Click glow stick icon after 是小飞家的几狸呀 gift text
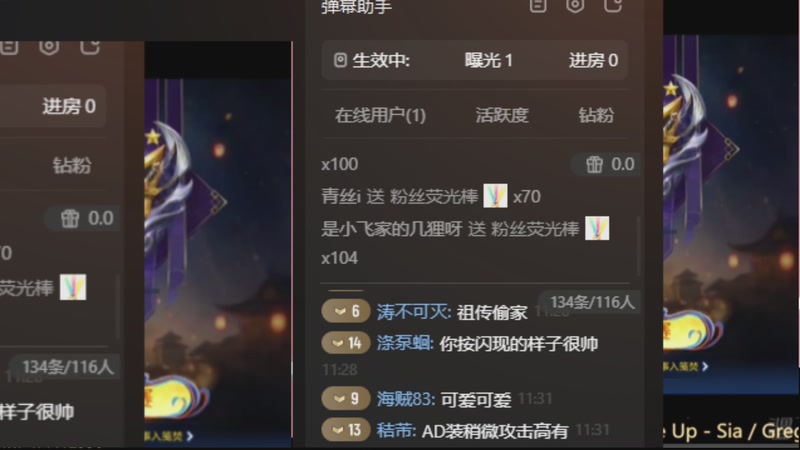Image resolution: width=800 pixels, height=450 pixels. pyautogui.click(x=597, y=228)
